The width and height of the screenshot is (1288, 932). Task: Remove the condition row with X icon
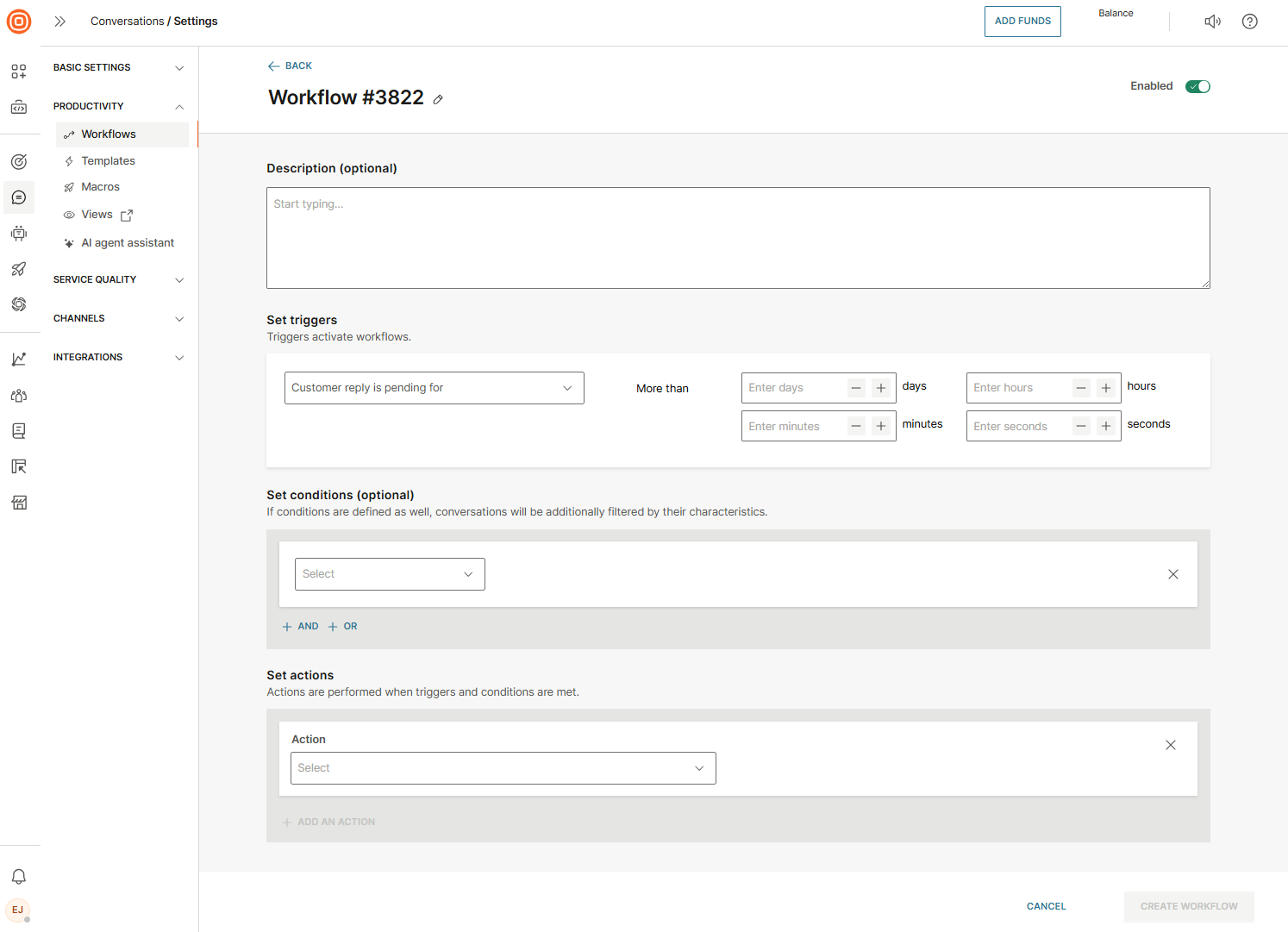(x=1172, y=574)
